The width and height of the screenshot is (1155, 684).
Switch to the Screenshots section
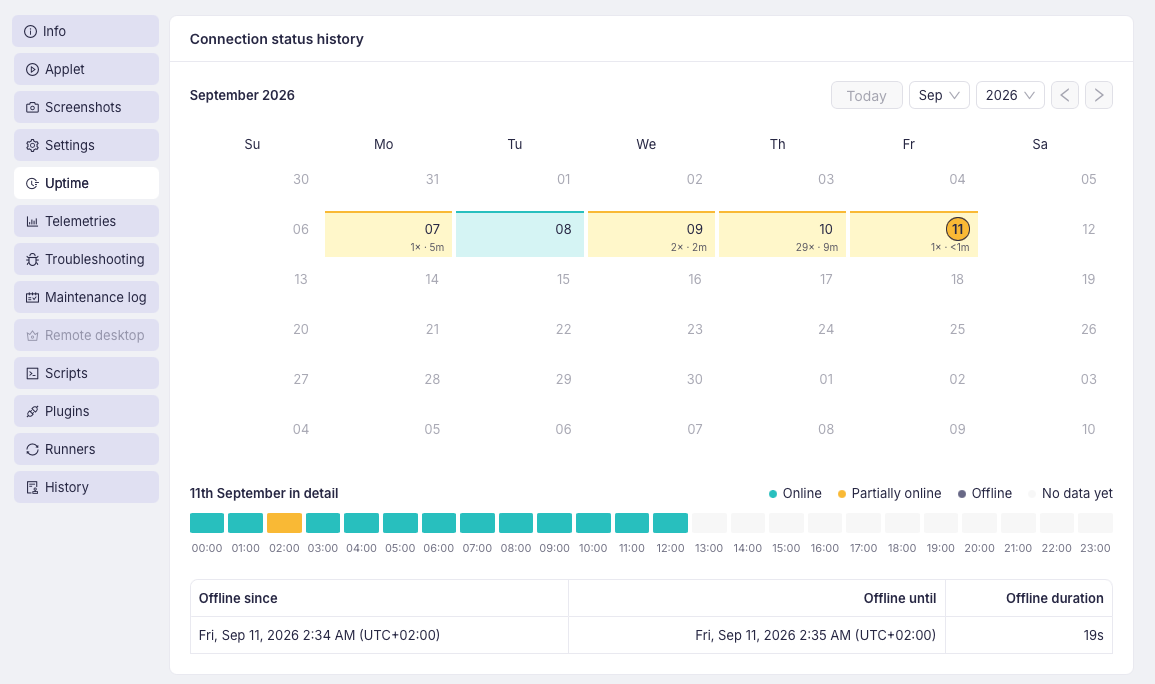click(x=86, y=107)
